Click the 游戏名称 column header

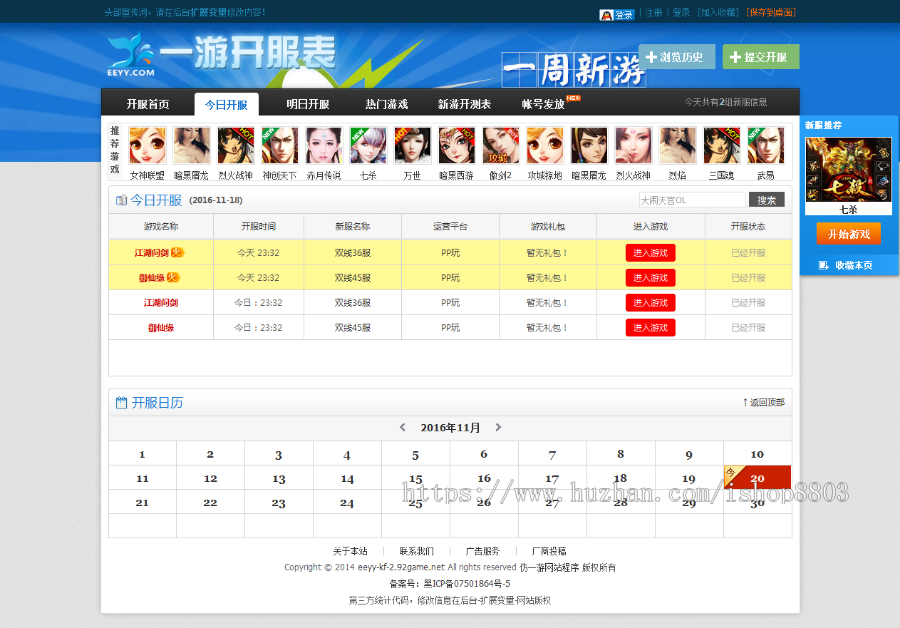(161, 226)
